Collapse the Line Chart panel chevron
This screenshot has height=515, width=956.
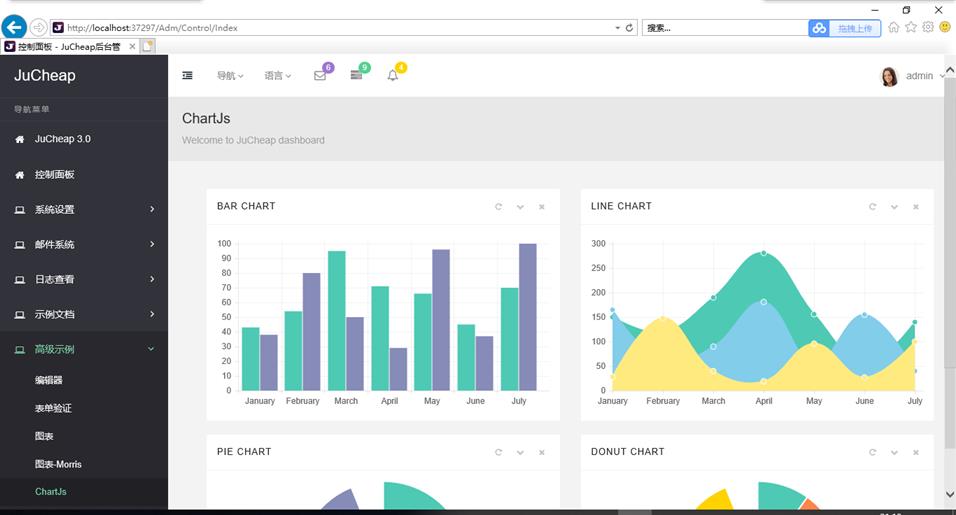click(x=894, y=207)
